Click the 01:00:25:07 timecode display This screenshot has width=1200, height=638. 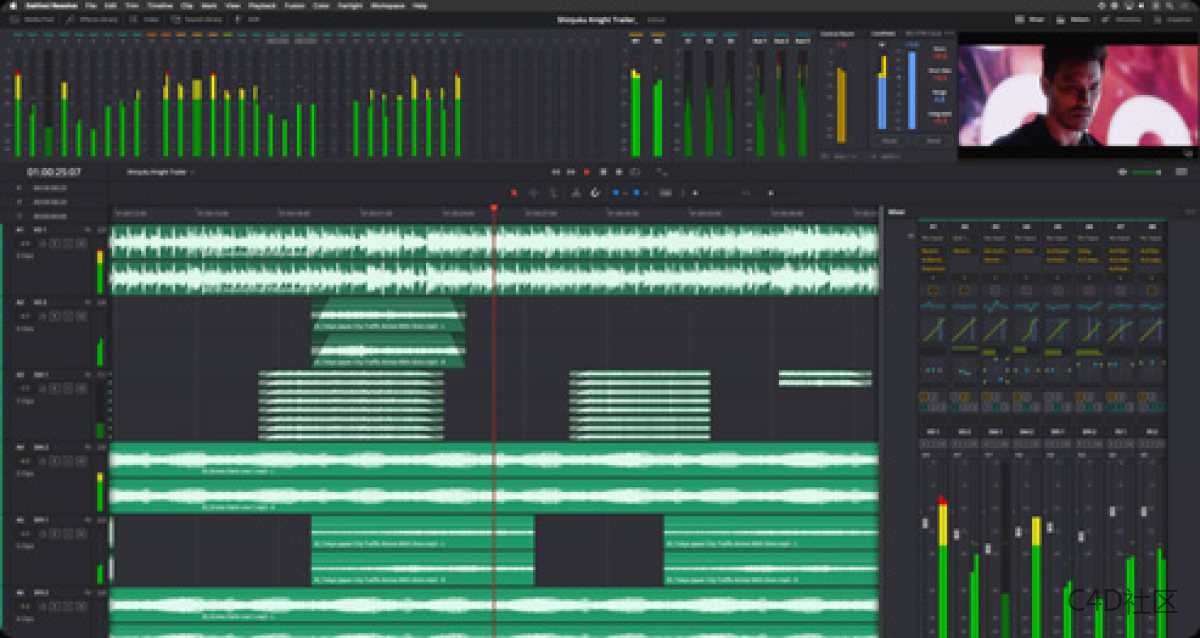click(x=54, y=172)
